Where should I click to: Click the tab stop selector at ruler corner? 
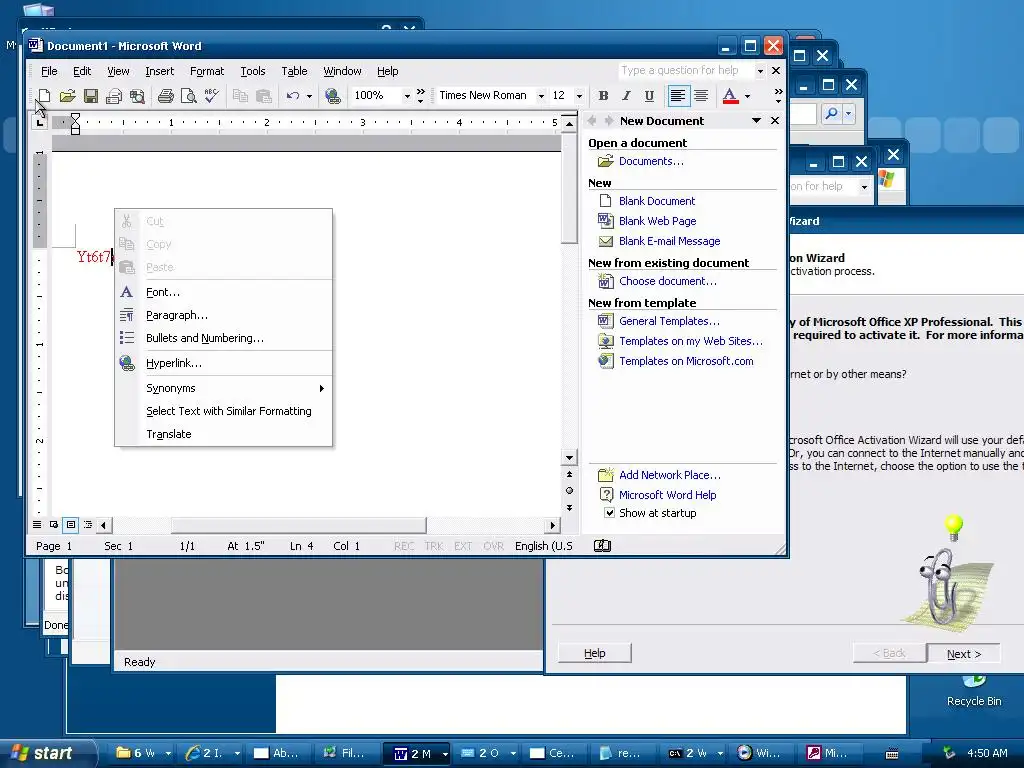40,122
